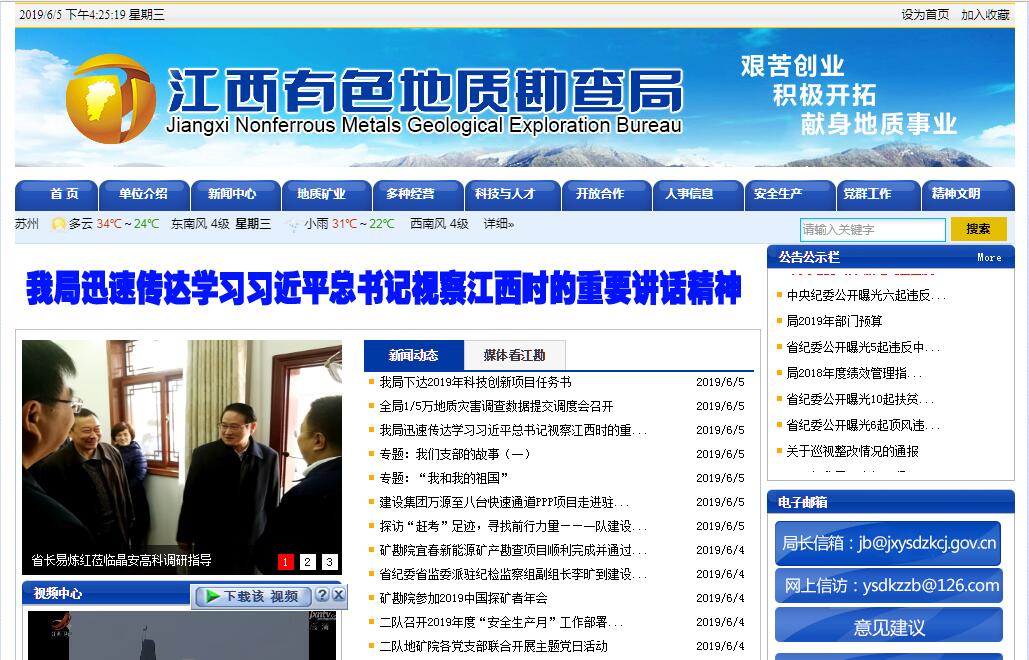Open weather 详细» link
The height and width of the screenshot is (660, 1029).
point(499,224)
